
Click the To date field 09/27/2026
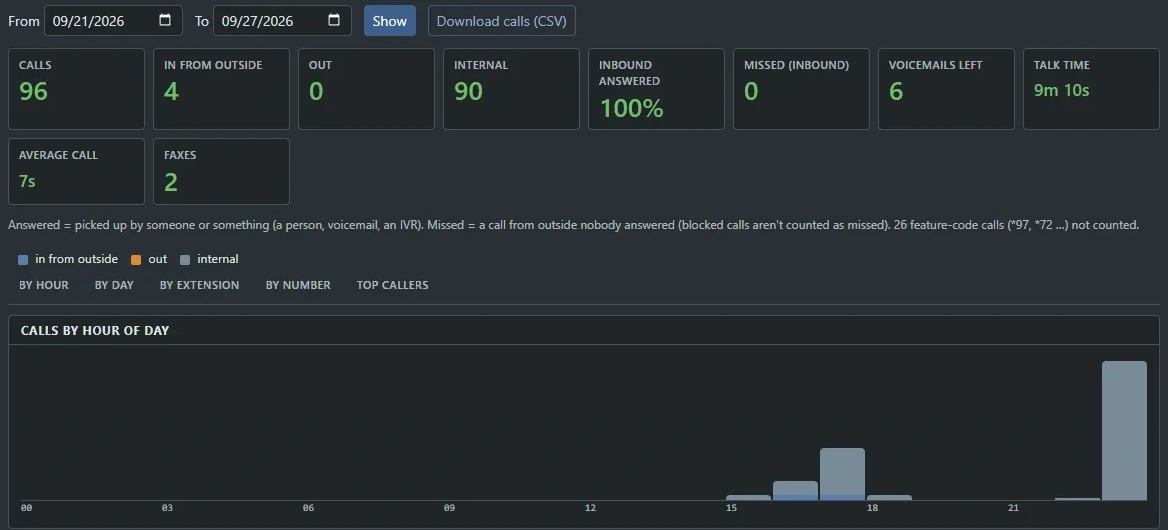[282, 21]
